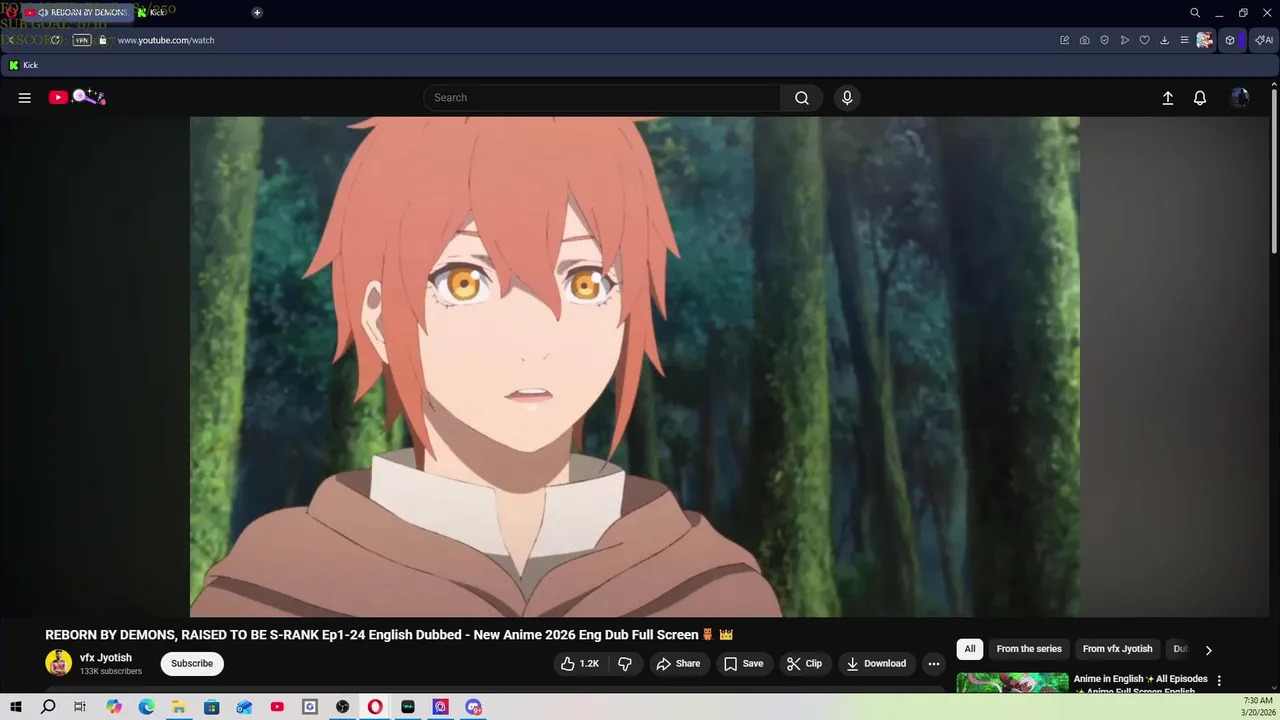
Task: Switch to the Kick browser tab
Action: click(x=151, y=12)
